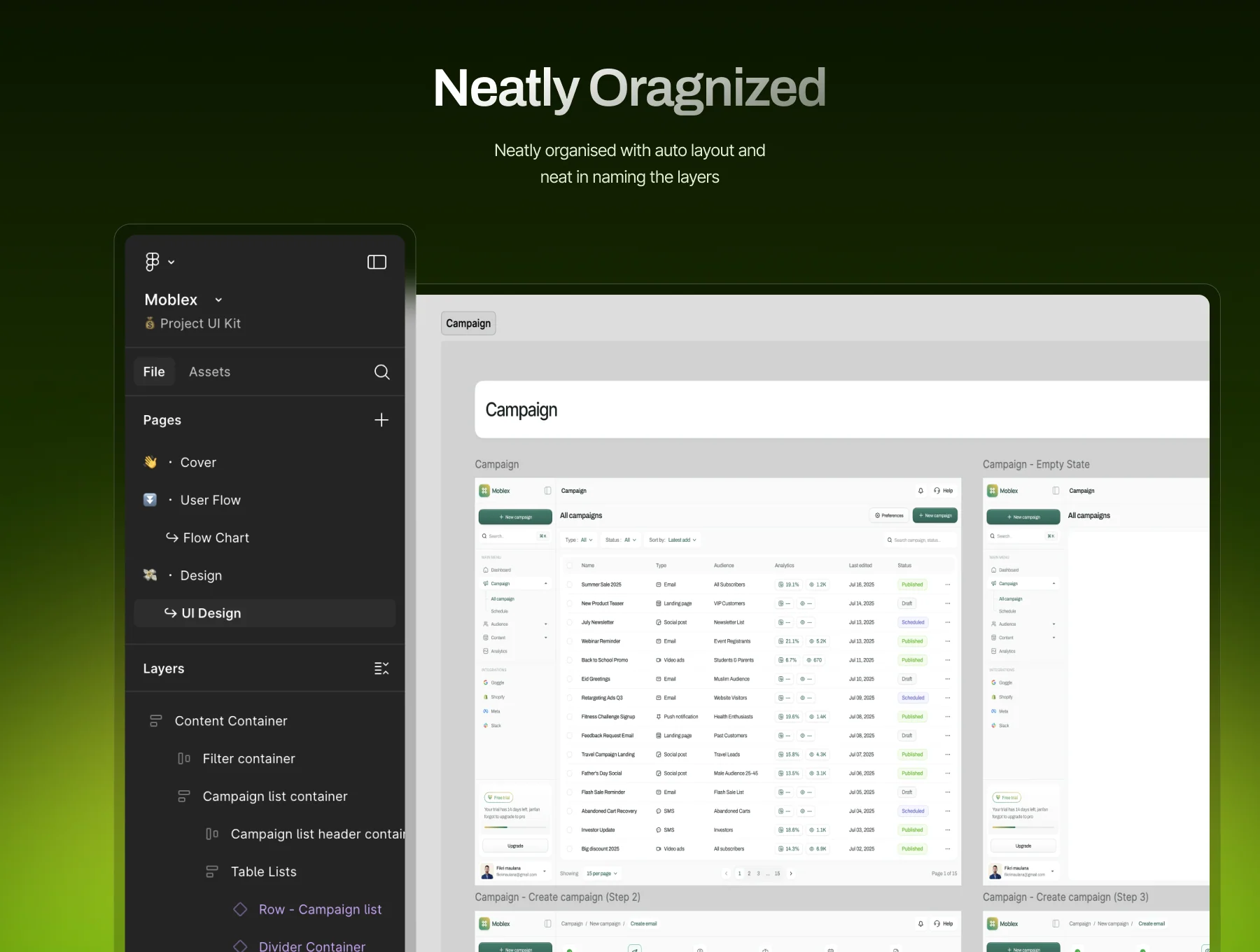
Task: Click the sidebar Search field in Campaign frame
Action: (x=515, y=536)
